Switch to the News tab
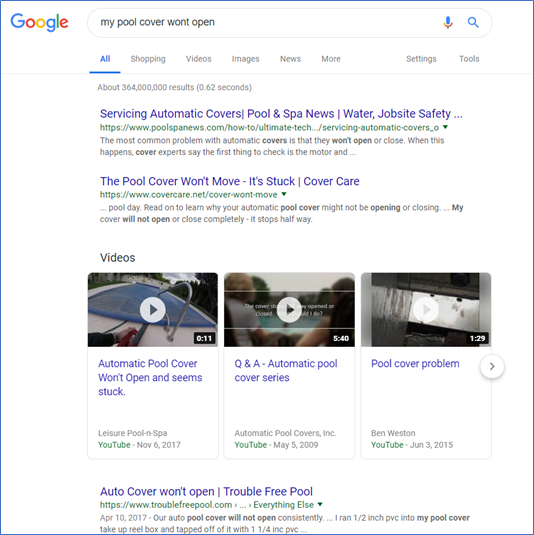This screenshot has width=534, height=535. (290, 59)
